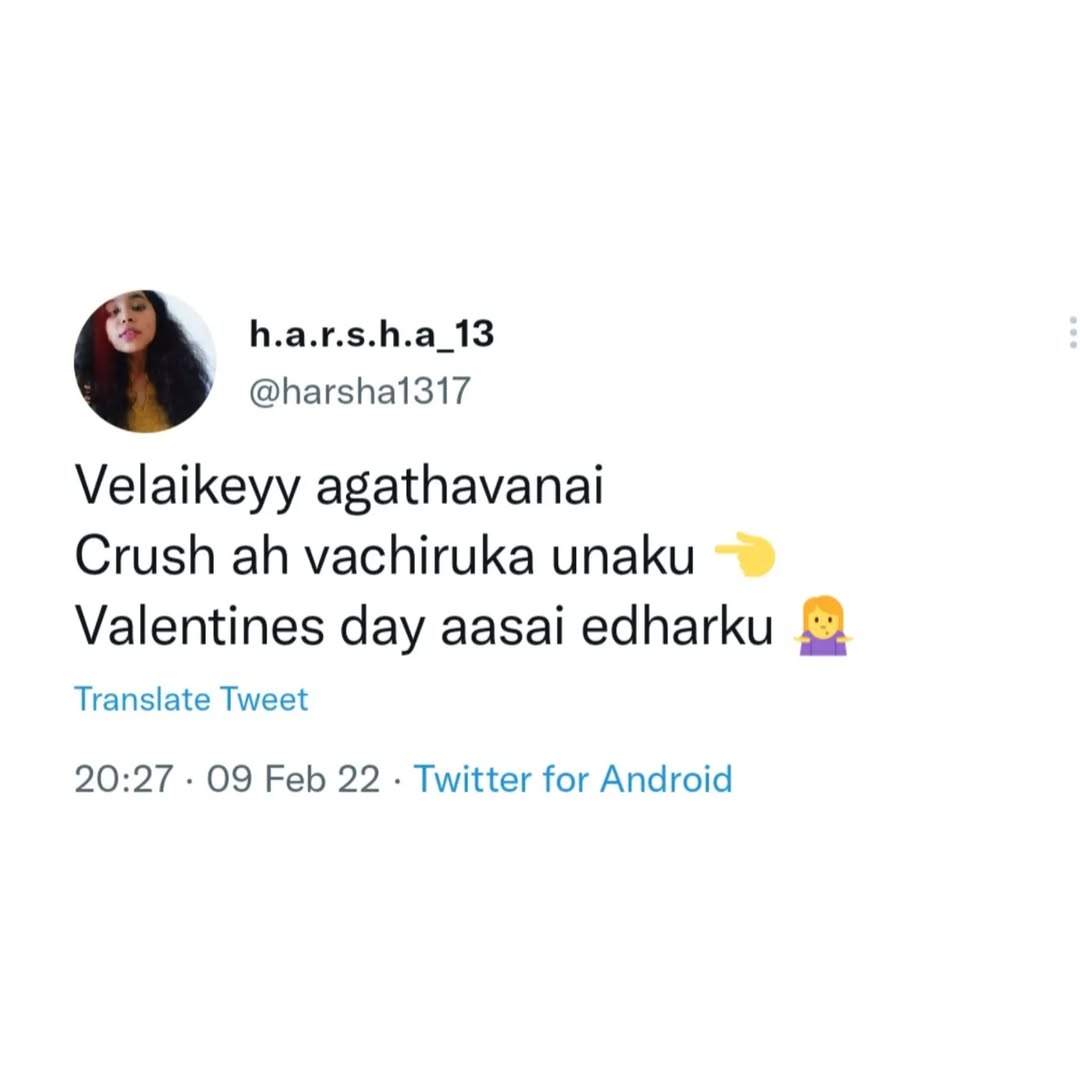Click the word unaku in the tweet
This screenshot has height=1080, width=1080.
pos(623,559)
